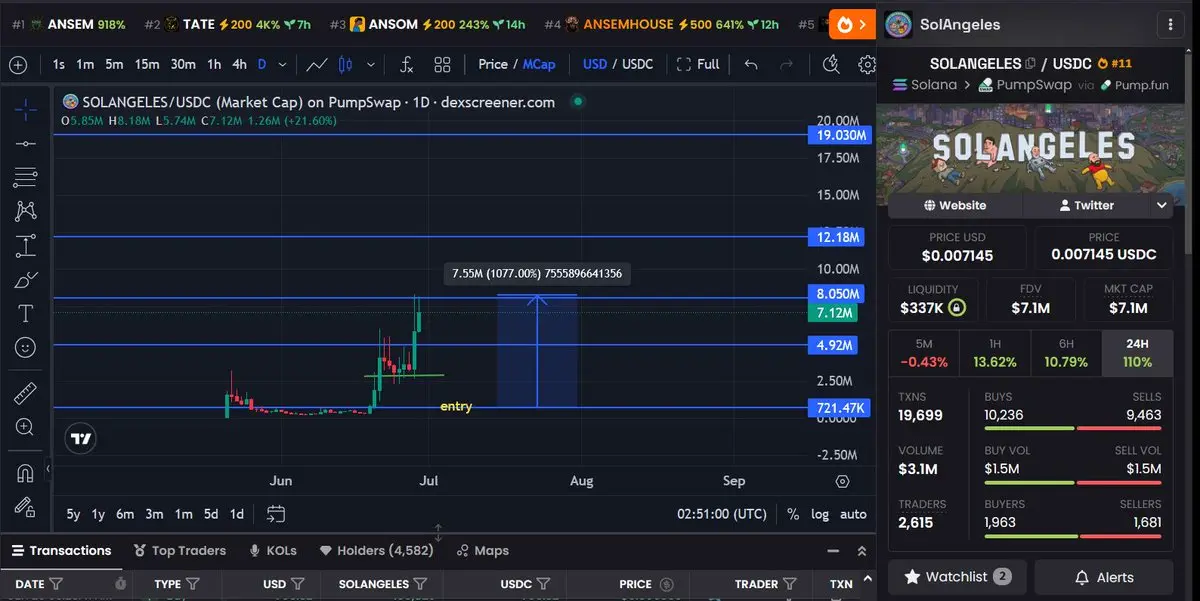1200x601 pixels.
Task: Collapse the drawing toolbar side arrow
Action: [47, 468]
